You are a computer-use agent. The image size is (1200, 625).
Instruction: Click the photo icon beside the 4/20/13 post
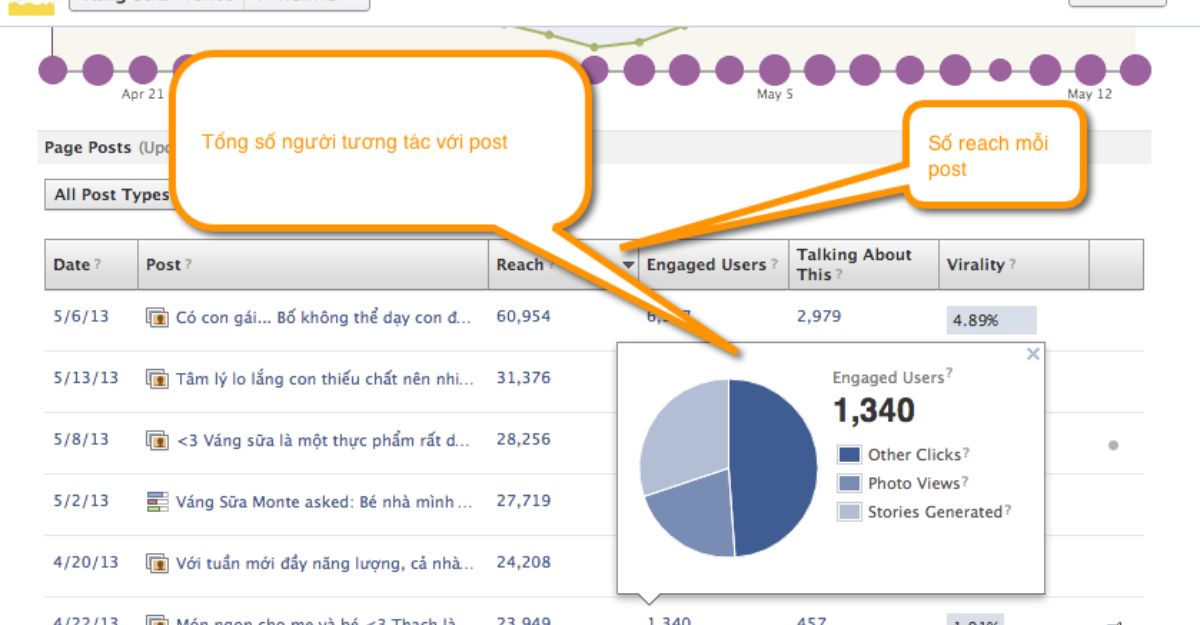[157, 564]
